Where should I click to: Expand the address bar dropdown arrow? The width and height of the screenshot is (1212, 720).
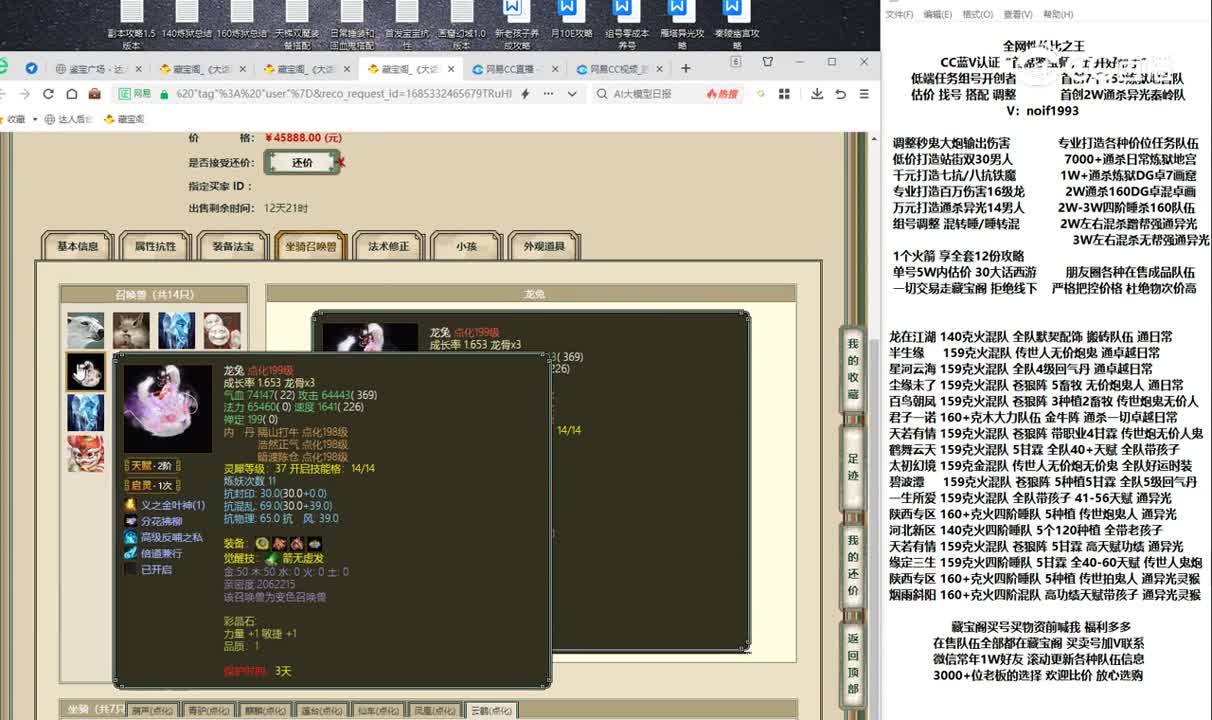point(572,94)
